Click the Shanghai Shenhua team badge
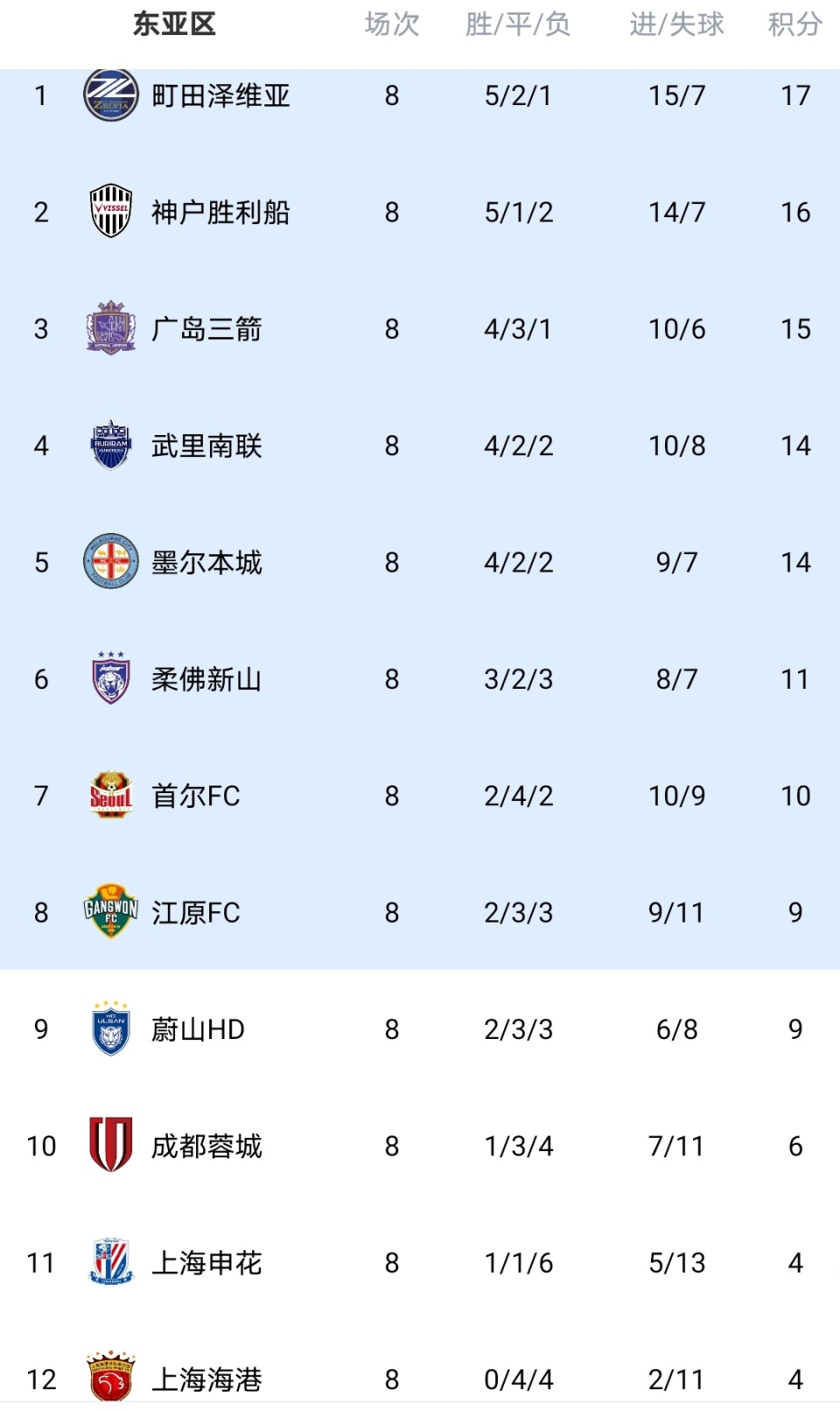840x1411 pixels. pos(111,1262)
